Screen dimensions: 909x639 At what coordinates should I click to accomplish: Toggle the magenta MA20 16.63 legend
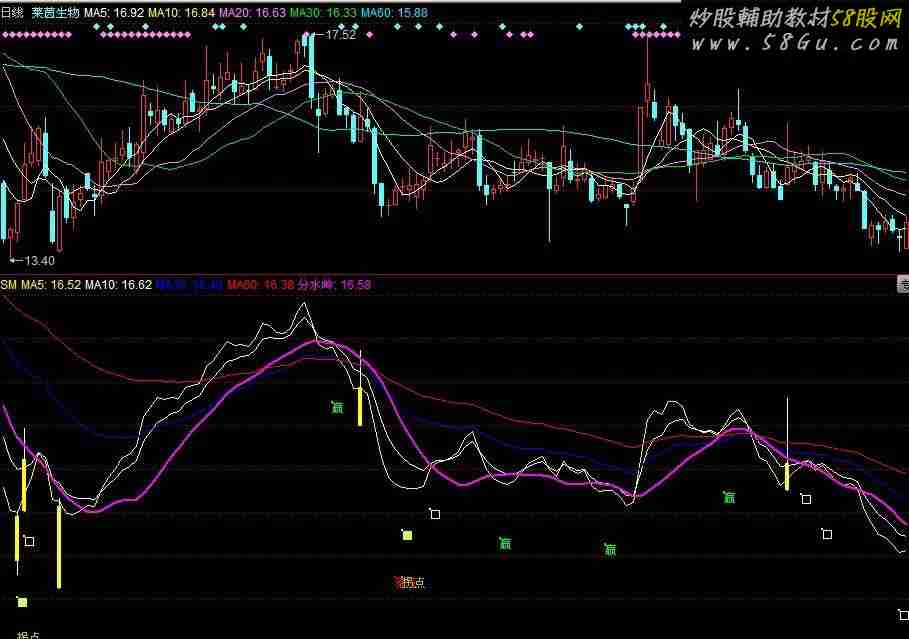(x=250, y=13)
